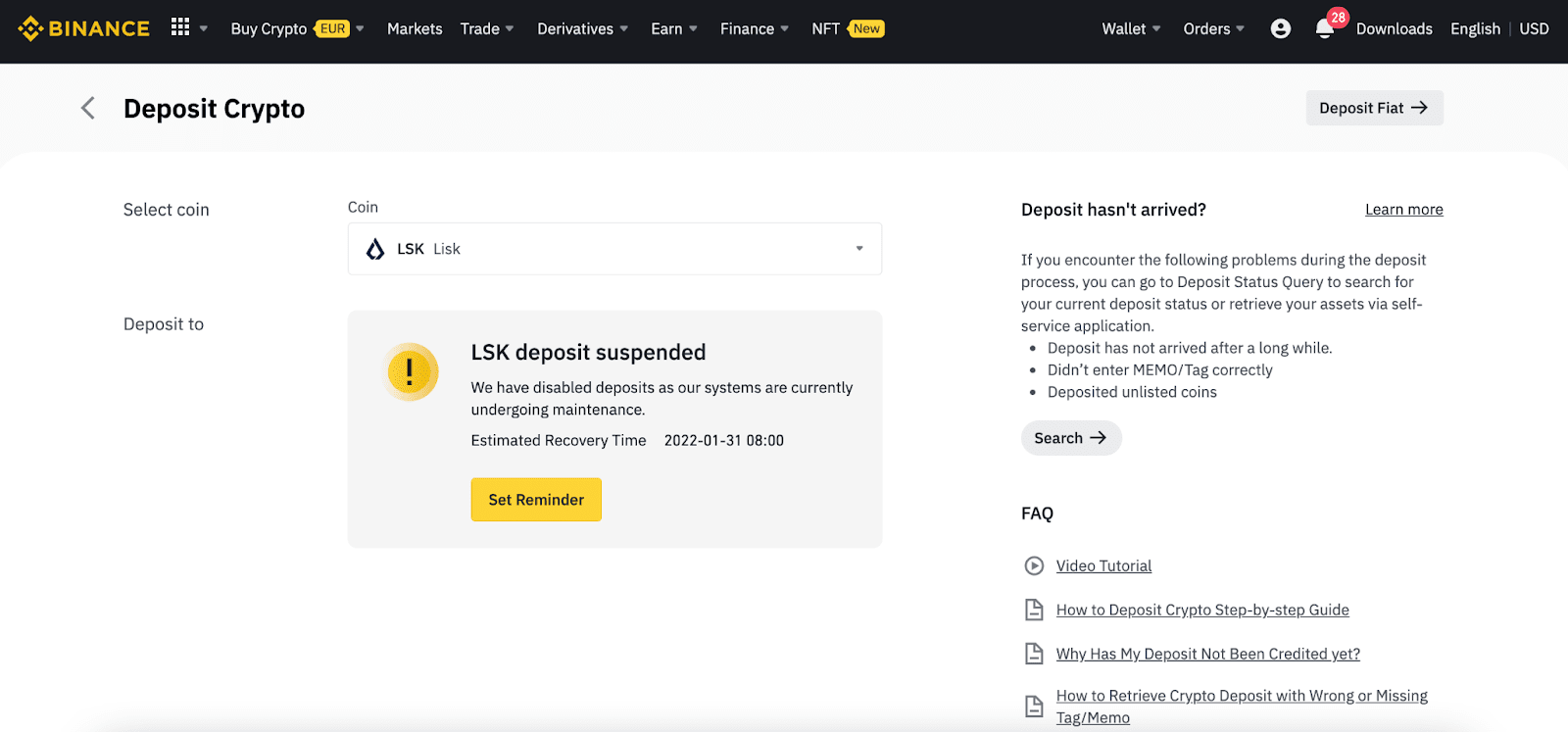Open Why Has My Deposit Not Been Credited yet
The image size is (1568, 732).
click(1207, 654)
